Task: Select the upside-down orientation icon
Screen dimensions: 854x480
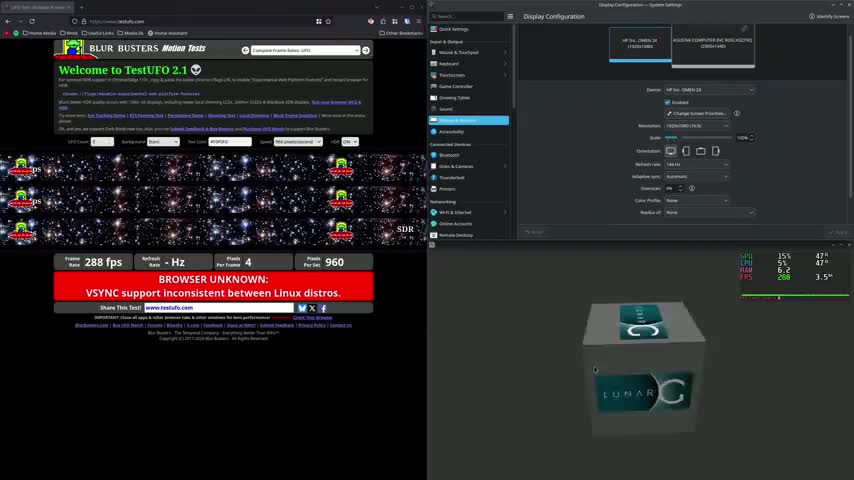Action: (x=701, y=151)
